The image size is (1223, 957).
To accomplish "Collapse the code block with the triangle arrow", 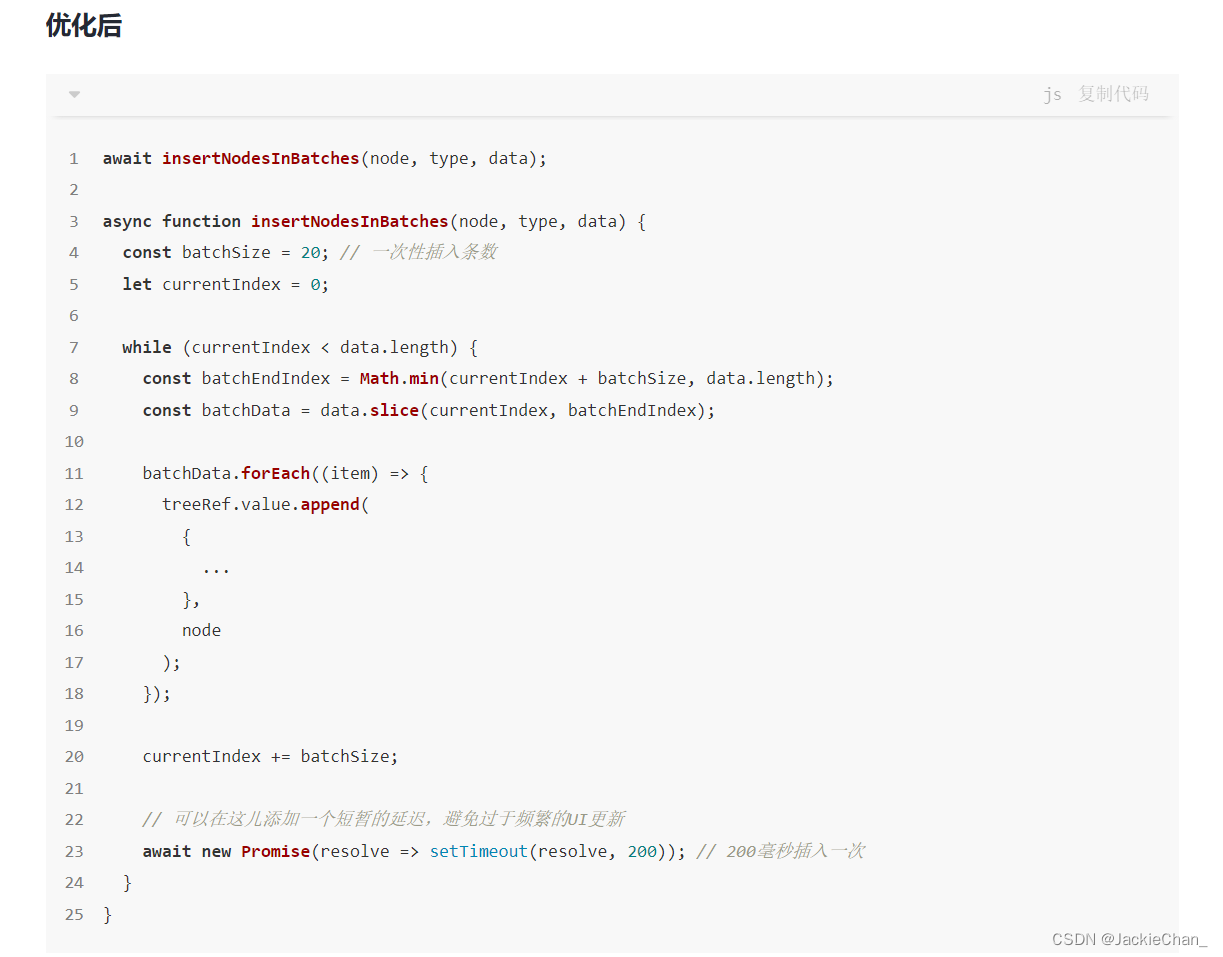I will [74, 95].
